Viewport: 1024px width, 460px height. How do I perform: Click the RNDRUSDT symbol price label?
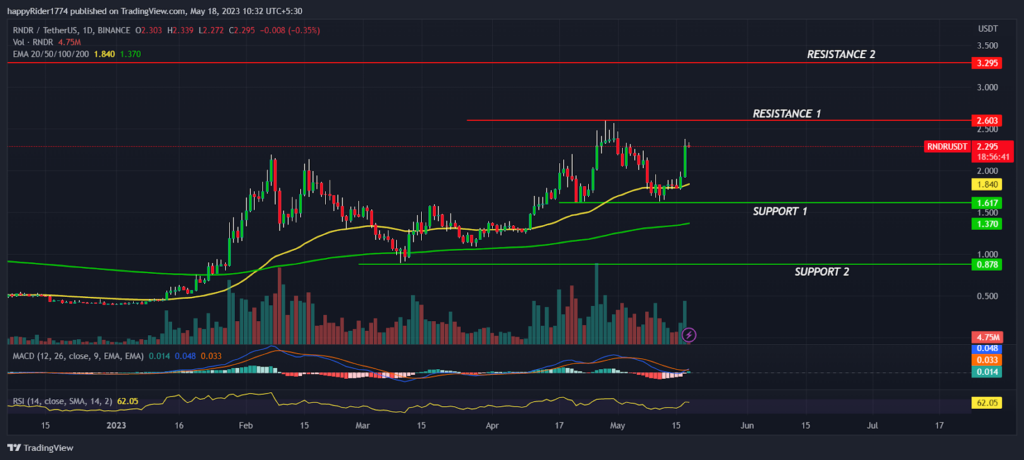pos(946,147)
